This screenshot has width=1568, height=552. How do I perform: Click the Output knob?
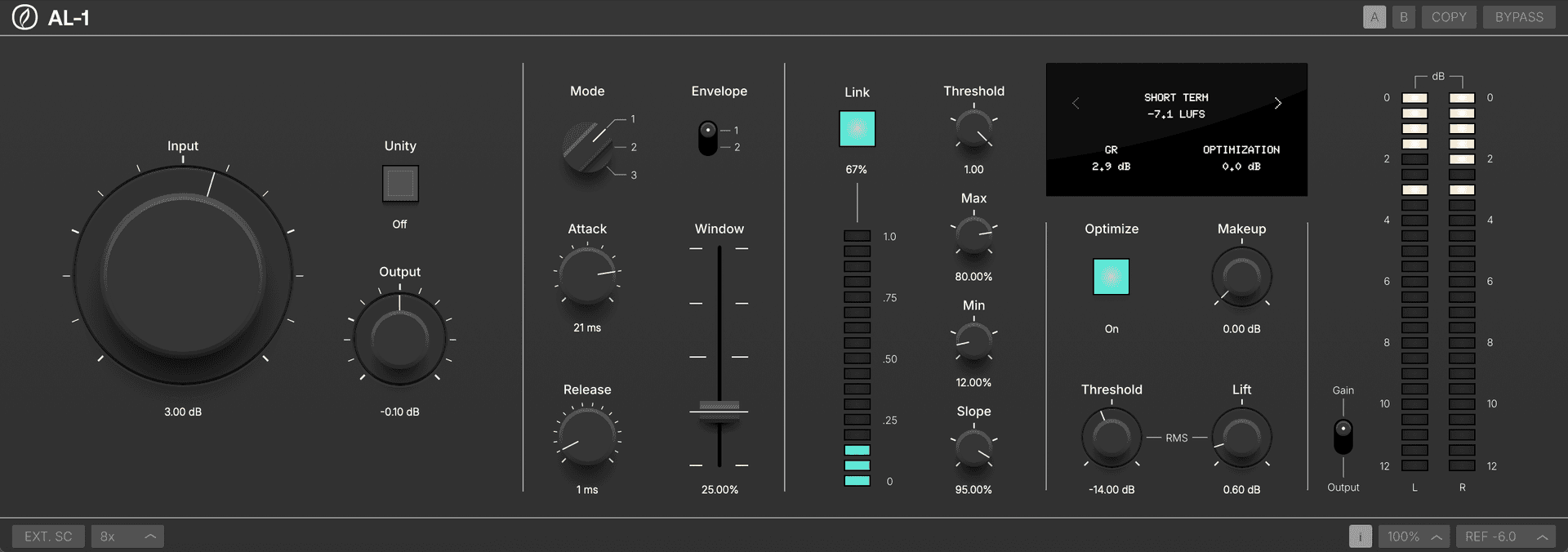click(399, 339)
